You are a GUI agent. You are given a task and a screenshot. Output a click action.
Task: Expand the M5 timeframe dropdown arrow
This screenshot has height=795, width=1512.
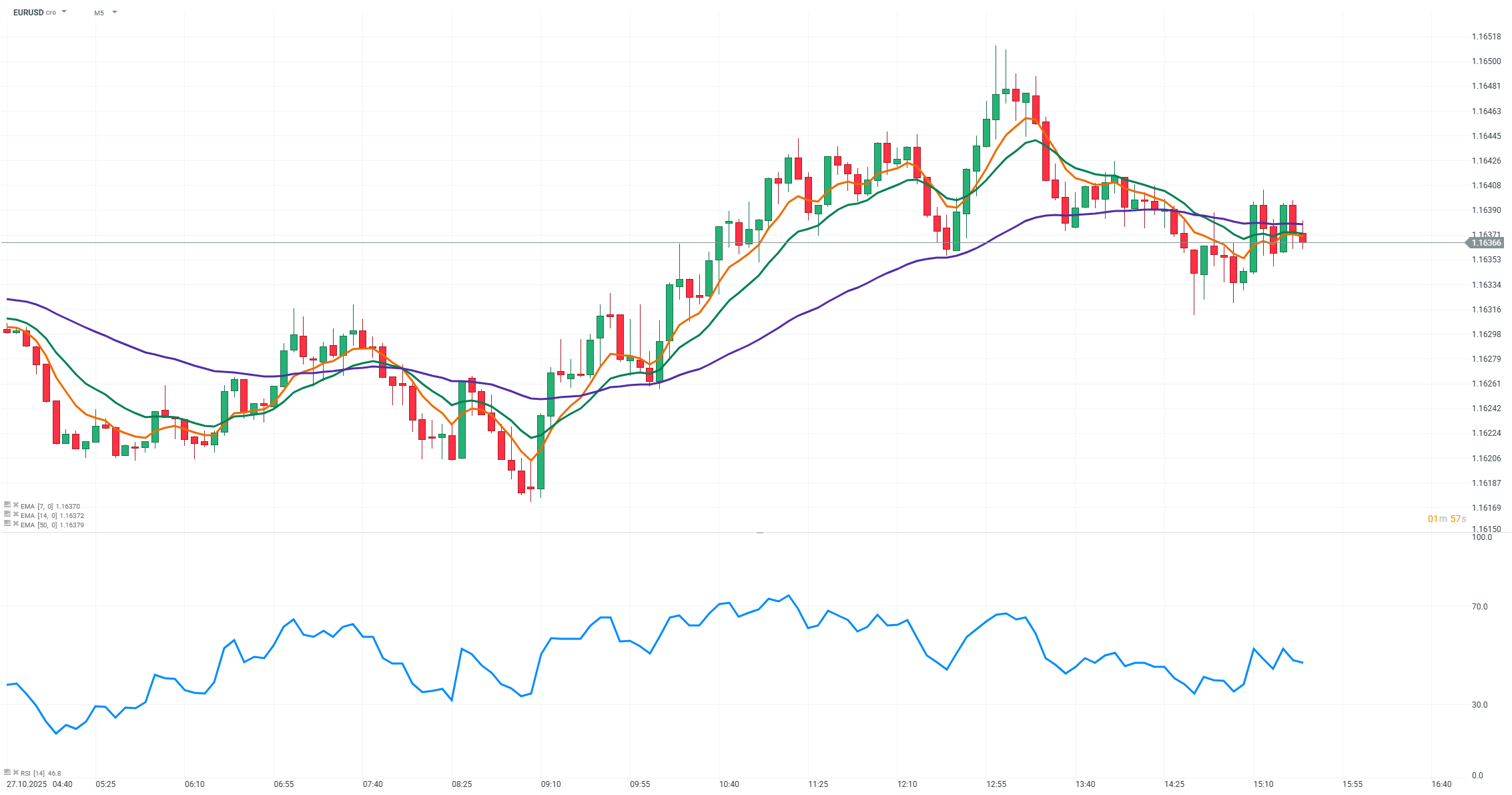tap(115, 12)
